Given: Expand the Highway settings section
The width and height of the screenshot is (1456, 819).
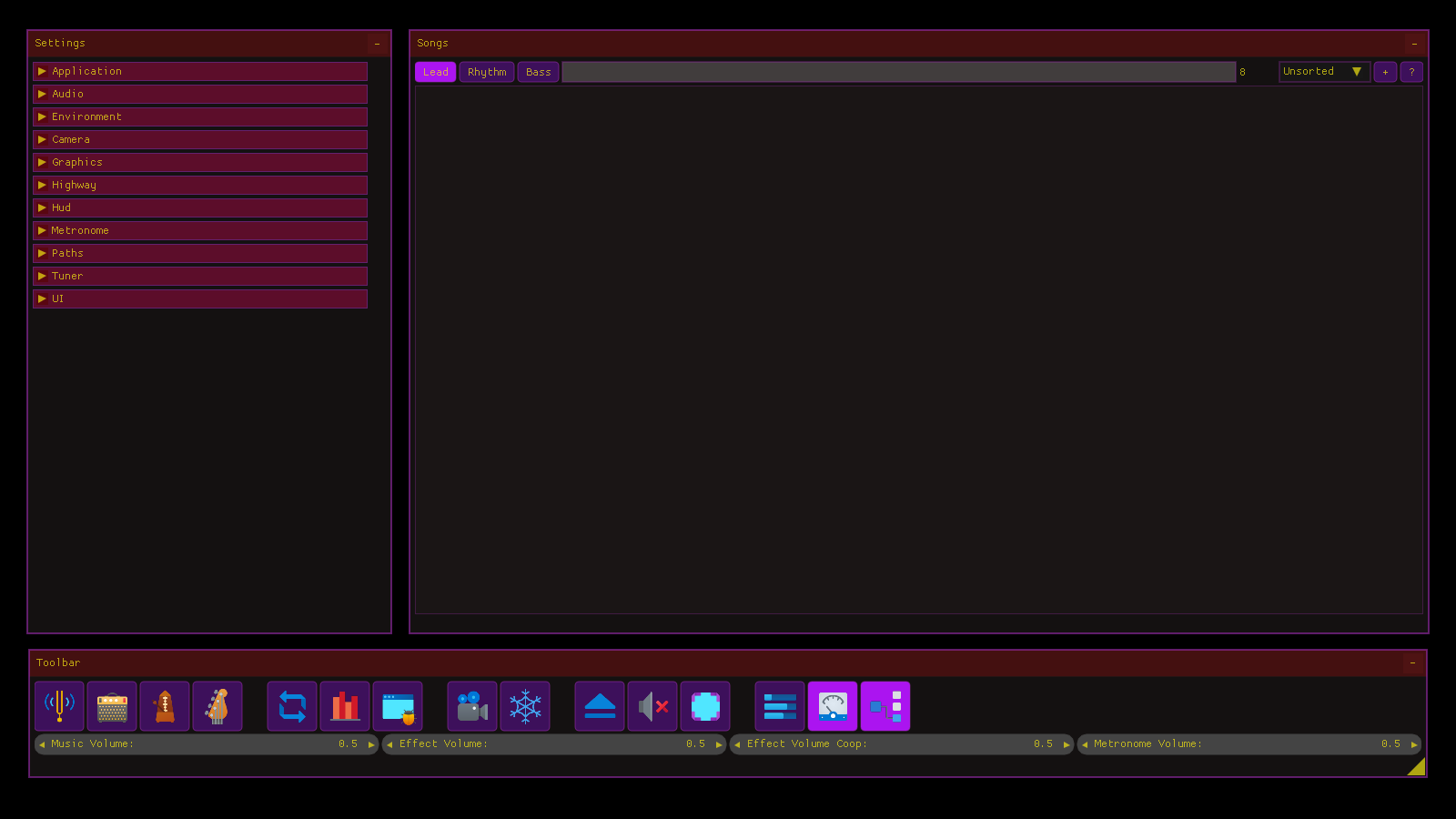Looking at the screenshot, I should point(200,185).
